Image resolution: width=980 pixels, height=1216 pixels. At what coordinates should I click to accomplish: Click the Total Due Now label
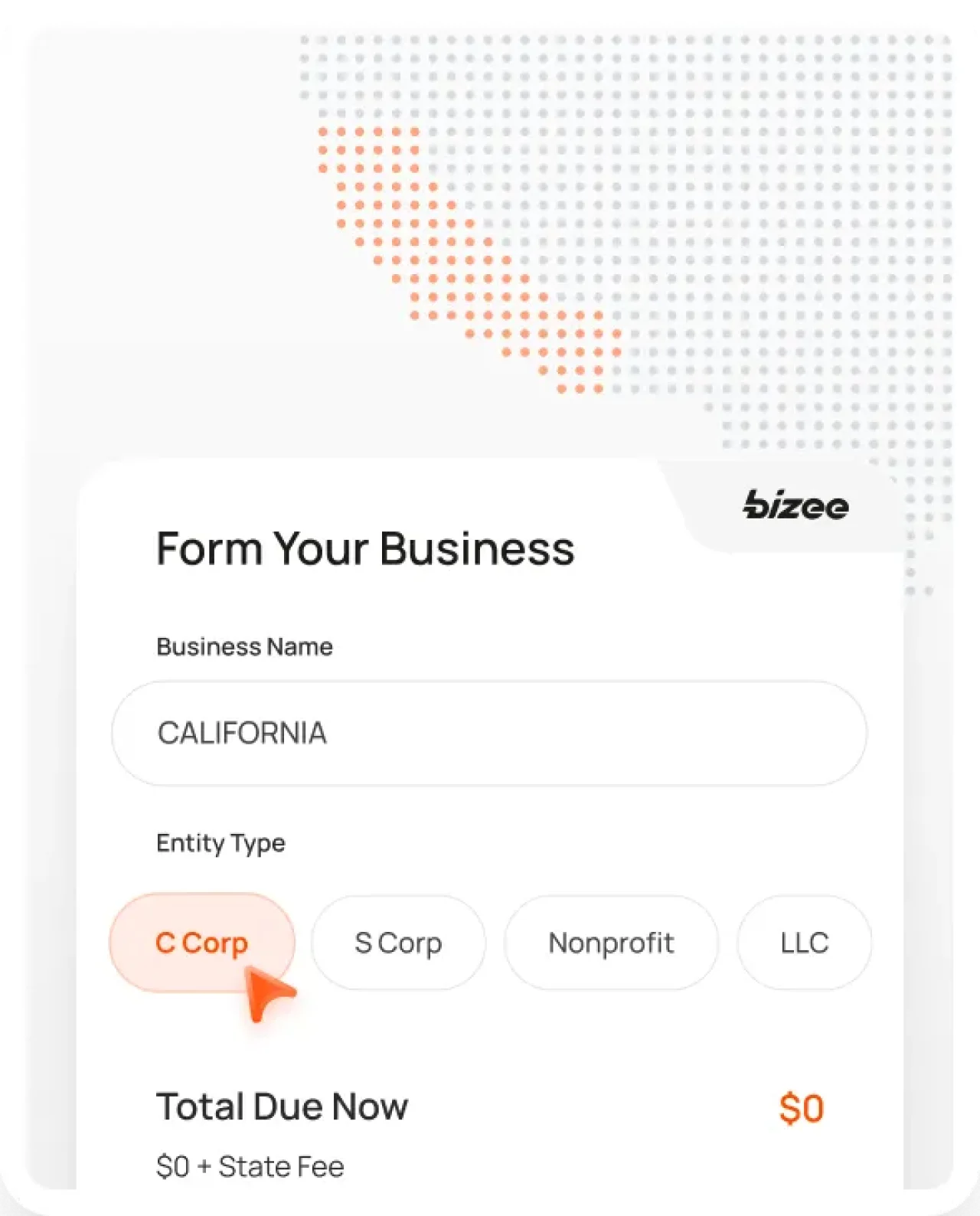click(x=283, y=1106)
